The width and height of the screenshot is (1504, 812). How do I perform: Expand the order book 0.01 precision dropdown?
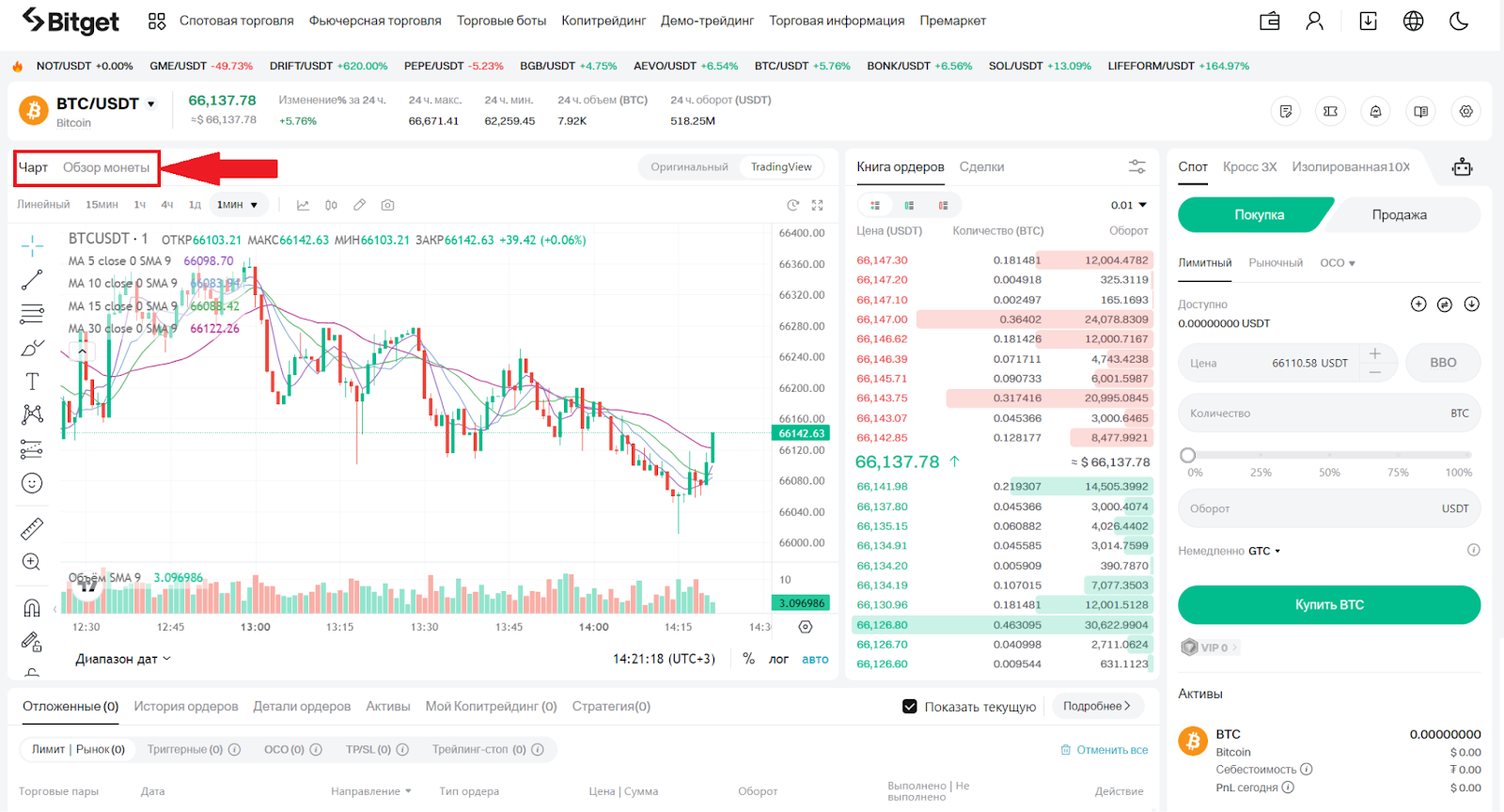pos(1129,205)
